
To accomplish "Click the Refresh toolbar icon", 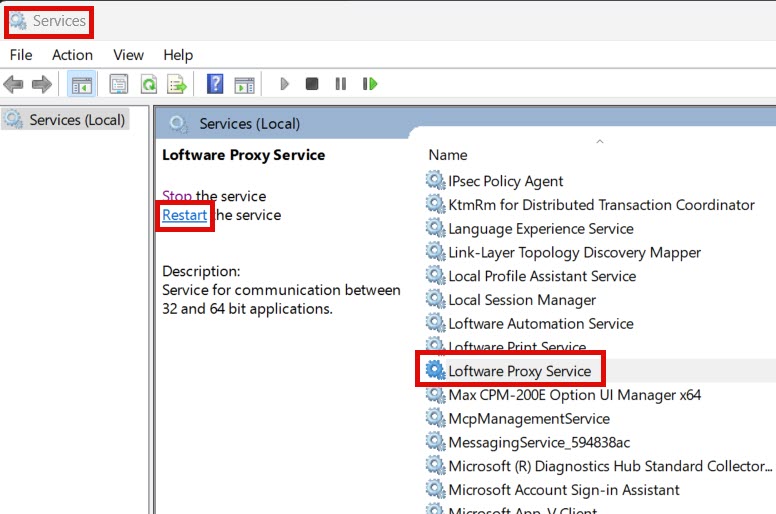I will tap(148, 84).
